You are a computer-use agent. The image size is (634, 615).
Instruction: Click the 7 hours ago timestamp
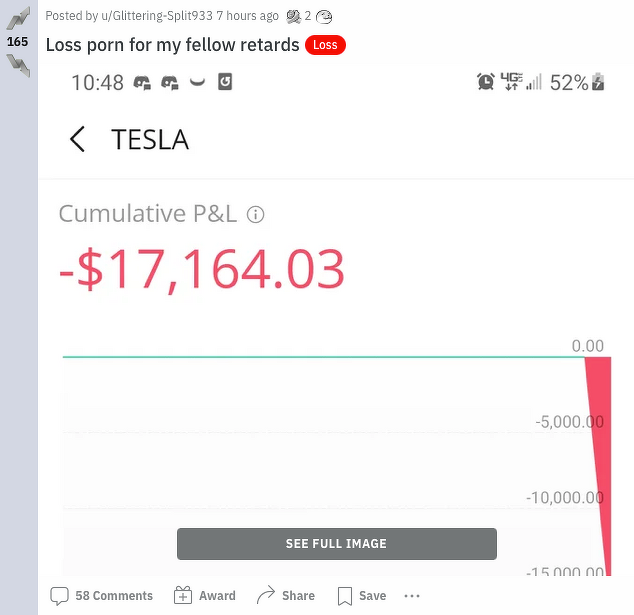click(x=248, y=16)
